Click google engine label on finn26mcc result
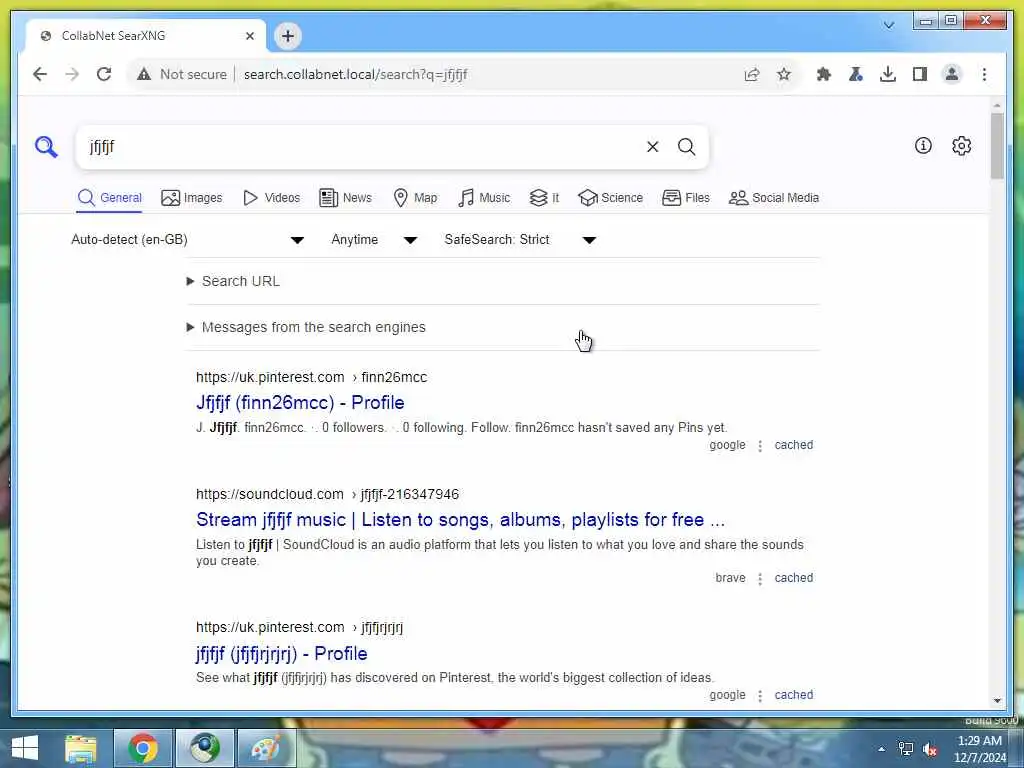 [728, 445]
